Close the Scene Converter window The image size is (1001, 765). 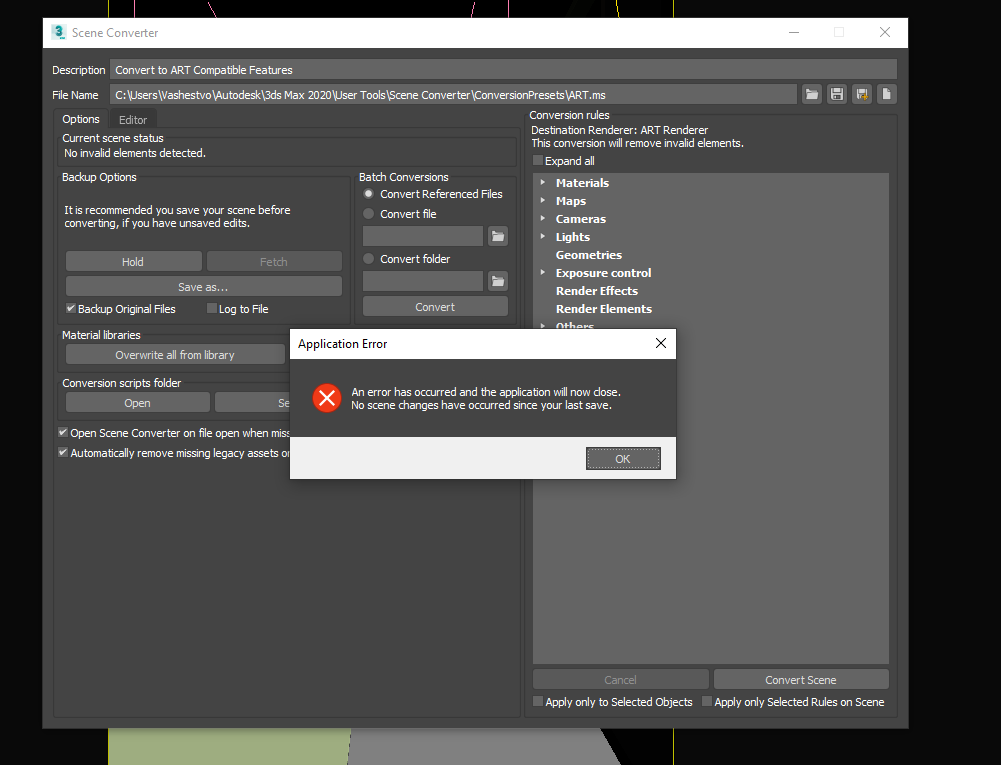point(885,33)
